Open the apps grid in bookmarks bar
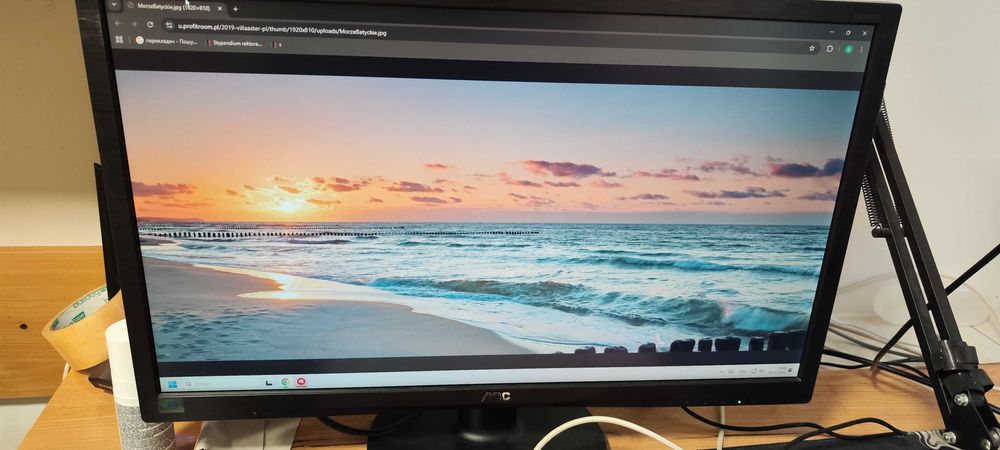 [119, 40]
